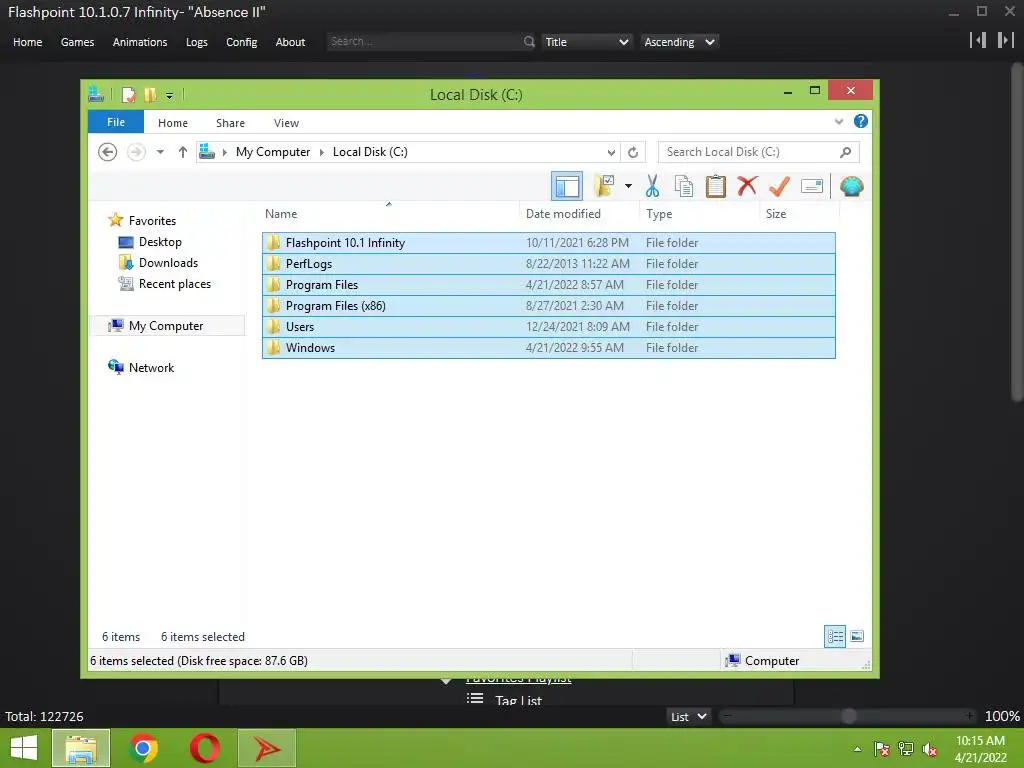Open recent locations dropdown arrow

160,152
